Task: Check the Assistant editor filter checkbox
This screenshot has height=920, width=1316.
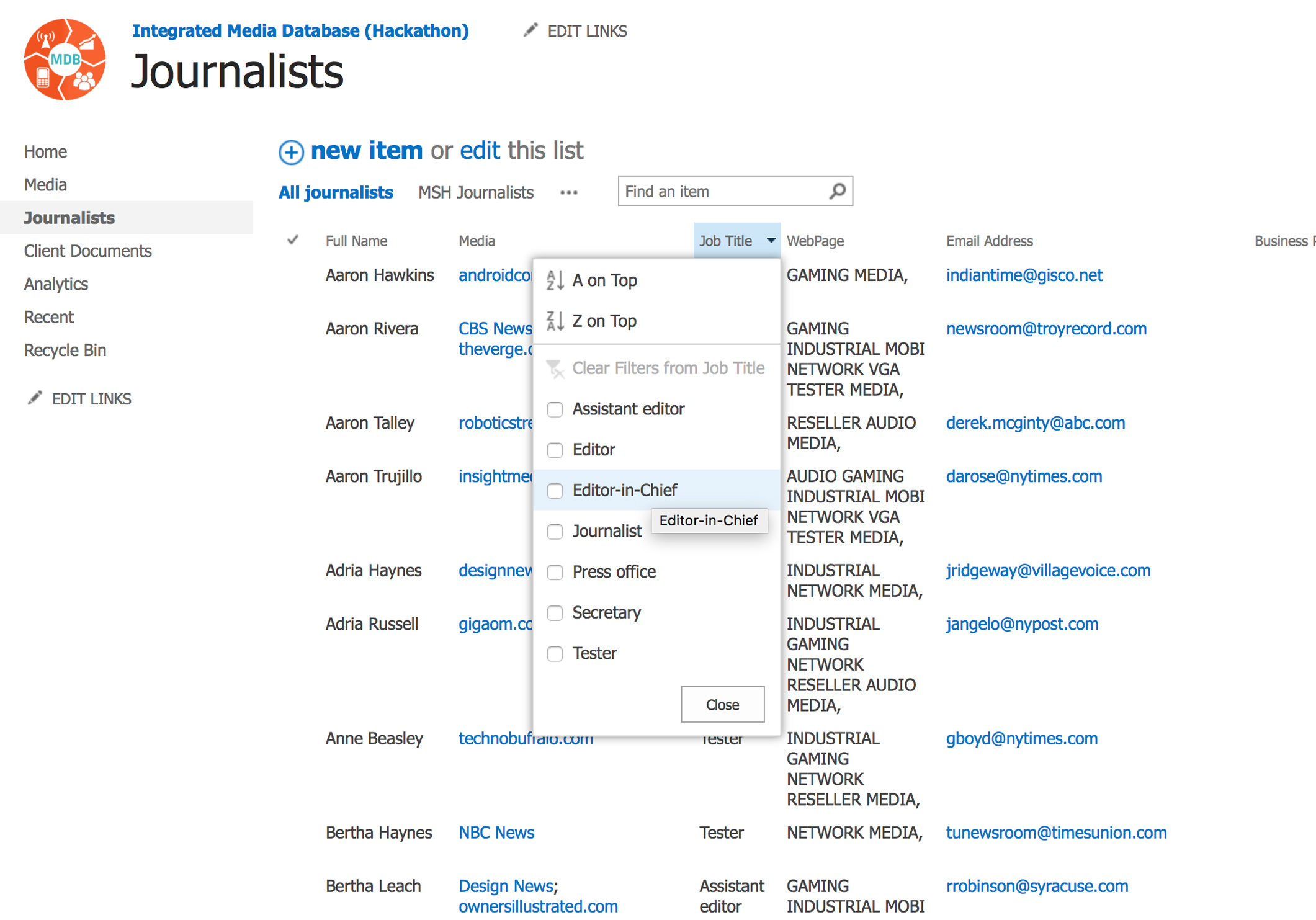Action: click(x=555, y=409)
